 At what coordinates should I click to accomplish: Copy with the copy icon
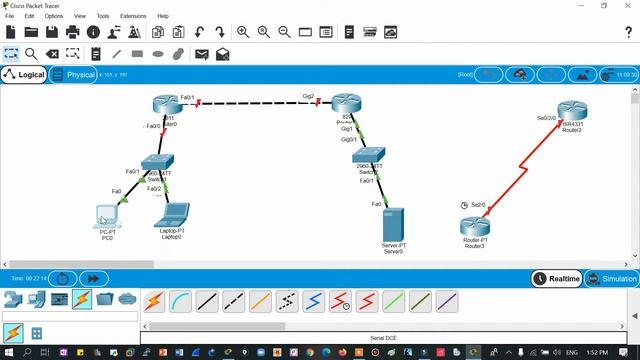click(158, 32)
